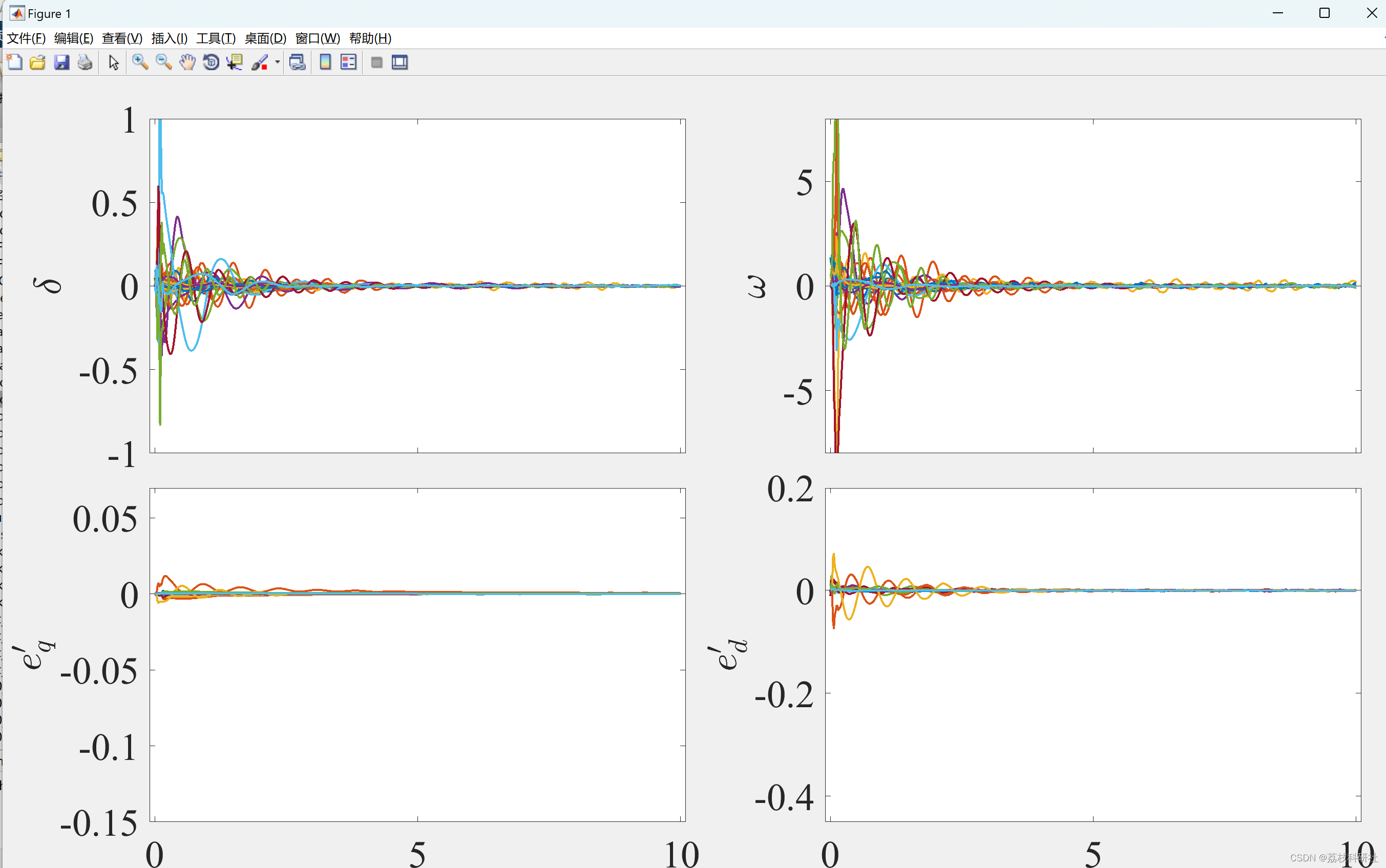The width and height of the screenshot is (1386, 868).
Task: Click inside the ω subplot axes
Action: 1093,286
